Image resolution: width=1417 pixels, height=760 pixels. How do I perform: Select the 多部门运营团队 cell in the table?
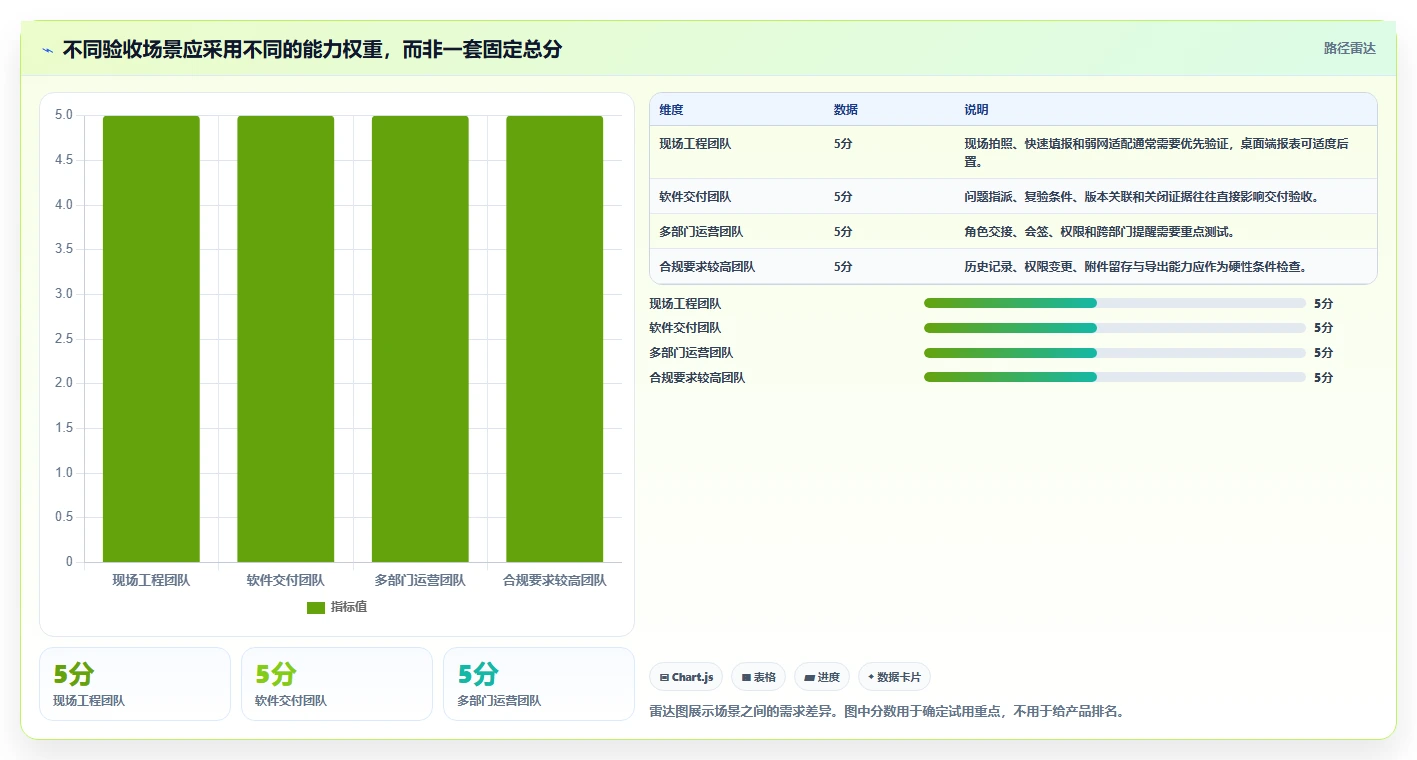point(701,232)
